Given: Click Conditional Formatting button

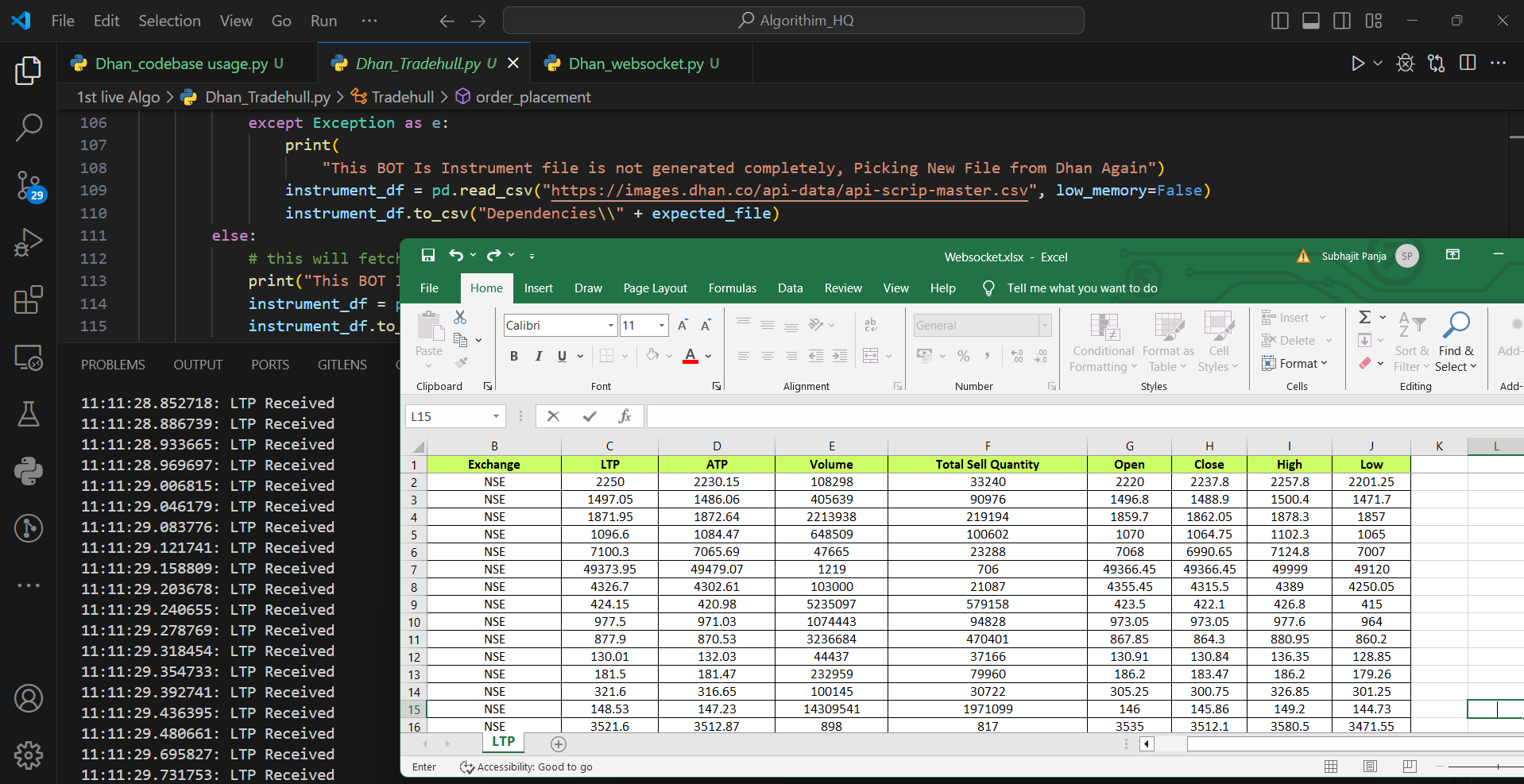Looking at the screenshot, I should (1102, 342).
